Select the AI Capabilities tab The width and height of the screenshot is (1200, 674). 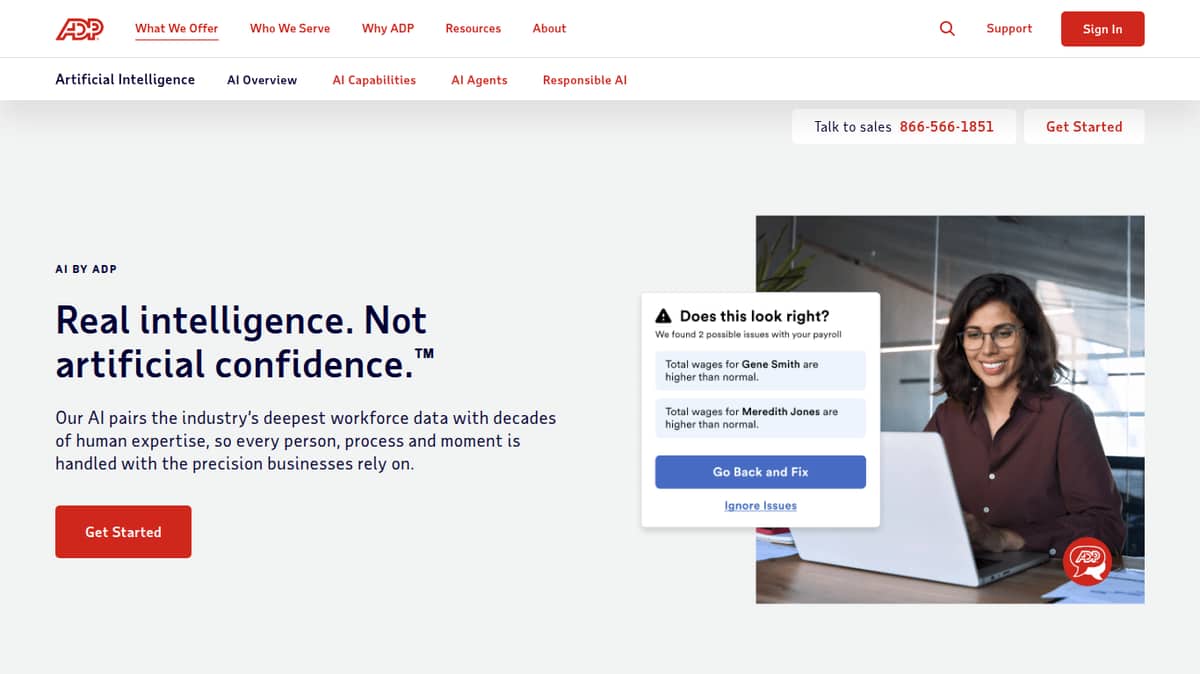point(374,80)
